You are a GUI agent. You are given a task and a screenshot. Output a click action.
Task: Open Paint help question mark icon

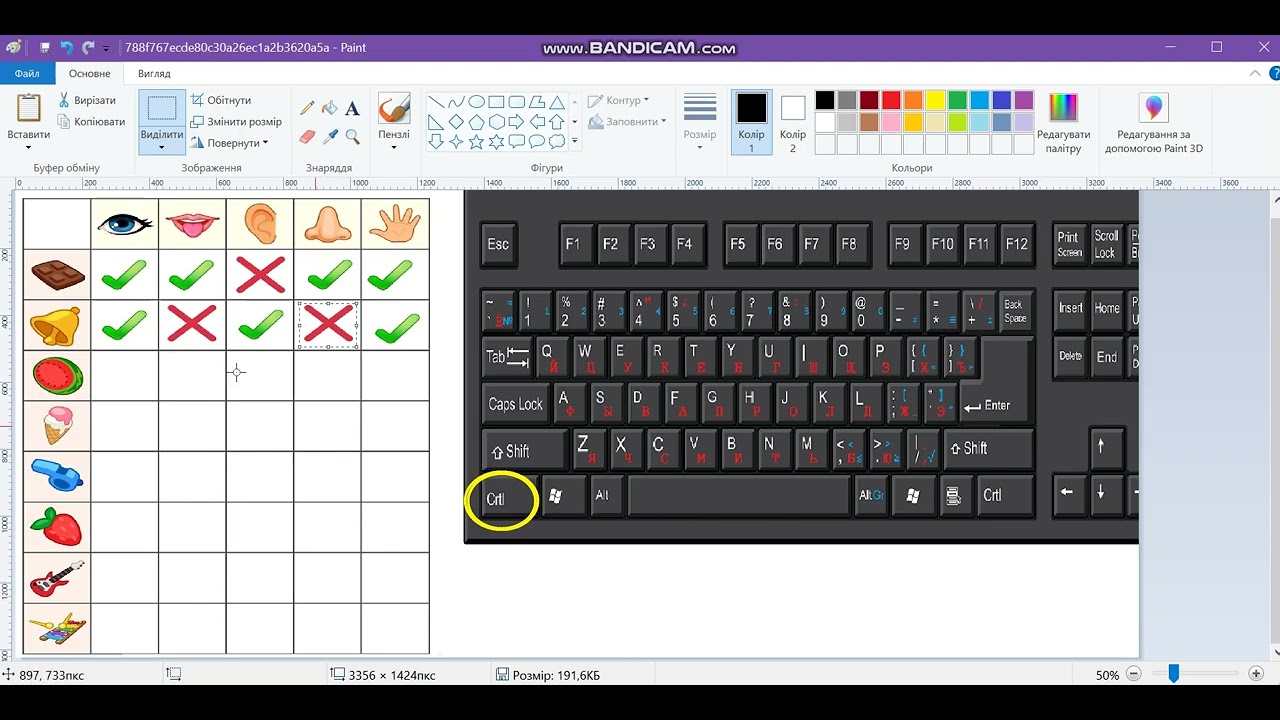pyautogui.click(x=1275, y=73)
